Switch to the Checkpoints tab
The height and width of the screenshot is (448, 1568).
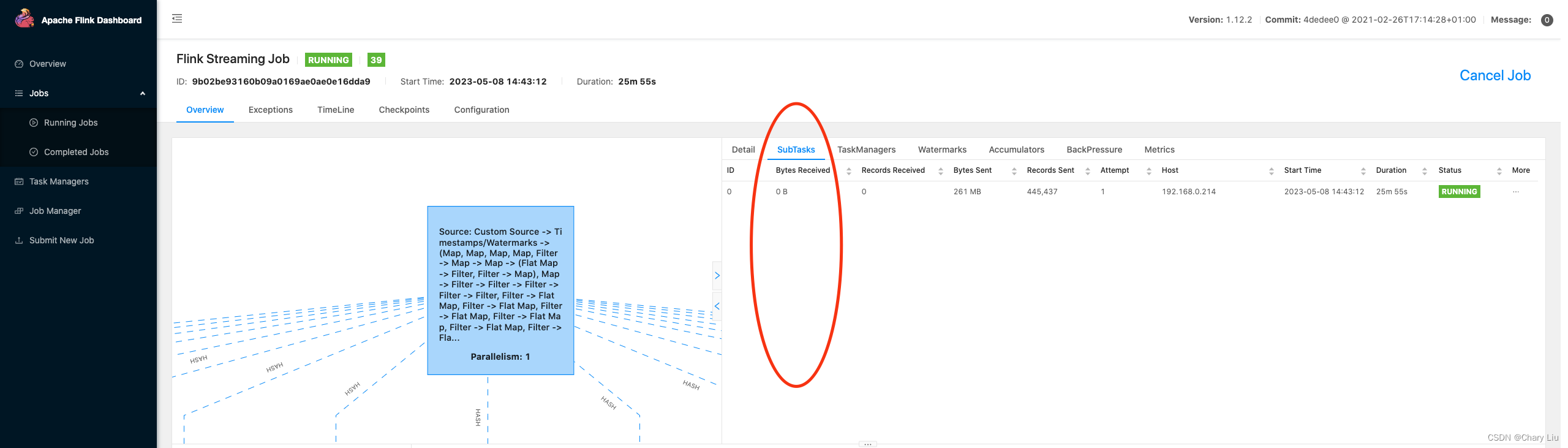click(x=404, y=110)
